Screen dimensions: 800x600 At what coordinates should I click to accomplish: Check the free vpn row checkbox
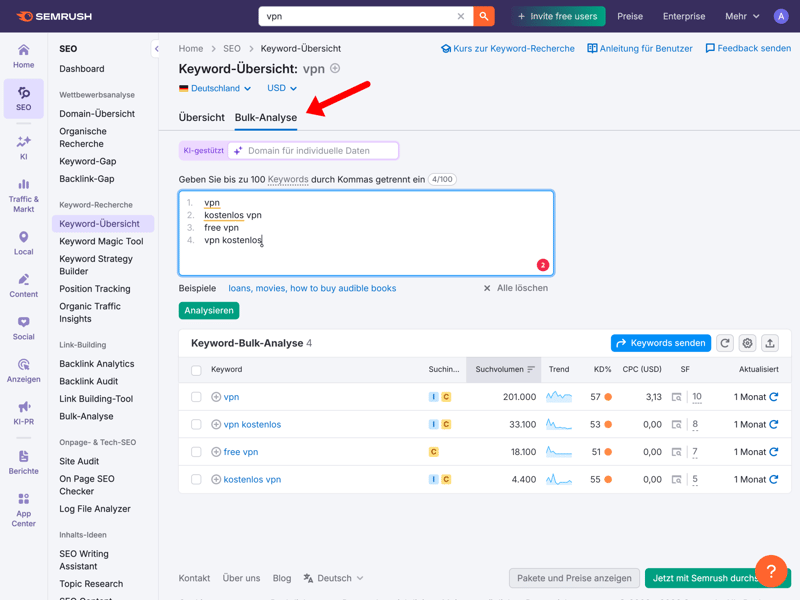click(196, 452)
